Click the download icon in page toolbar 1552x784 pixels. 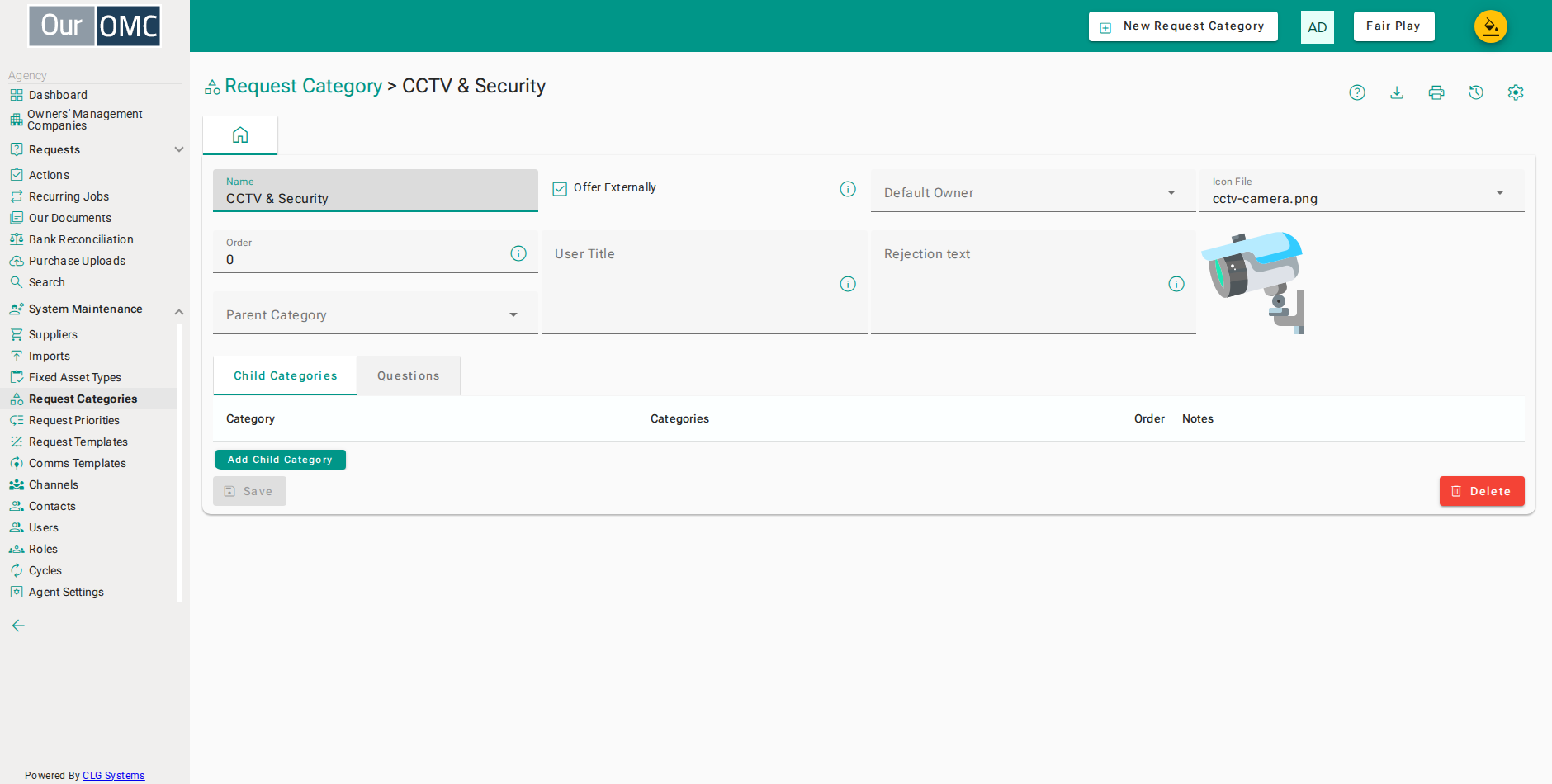tap(1397, 92)
